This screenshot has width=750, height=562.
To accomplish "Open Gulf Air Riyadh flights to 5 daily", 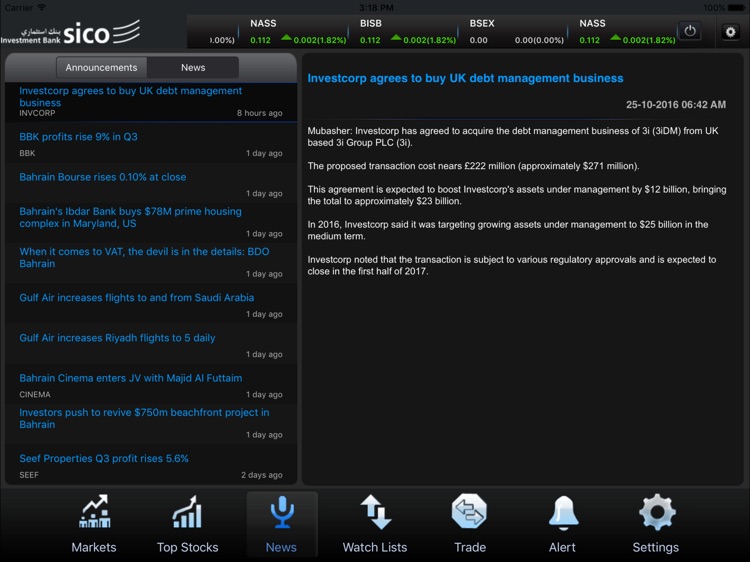I will click(x=151, y=344).
